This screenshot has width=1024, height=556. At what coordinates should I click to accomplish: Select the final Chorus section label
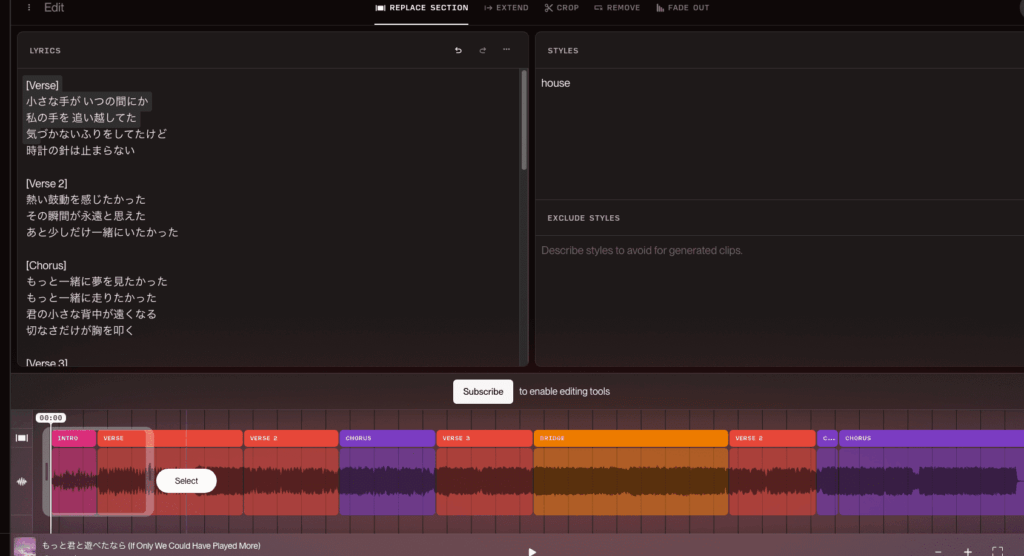[931, 438]
